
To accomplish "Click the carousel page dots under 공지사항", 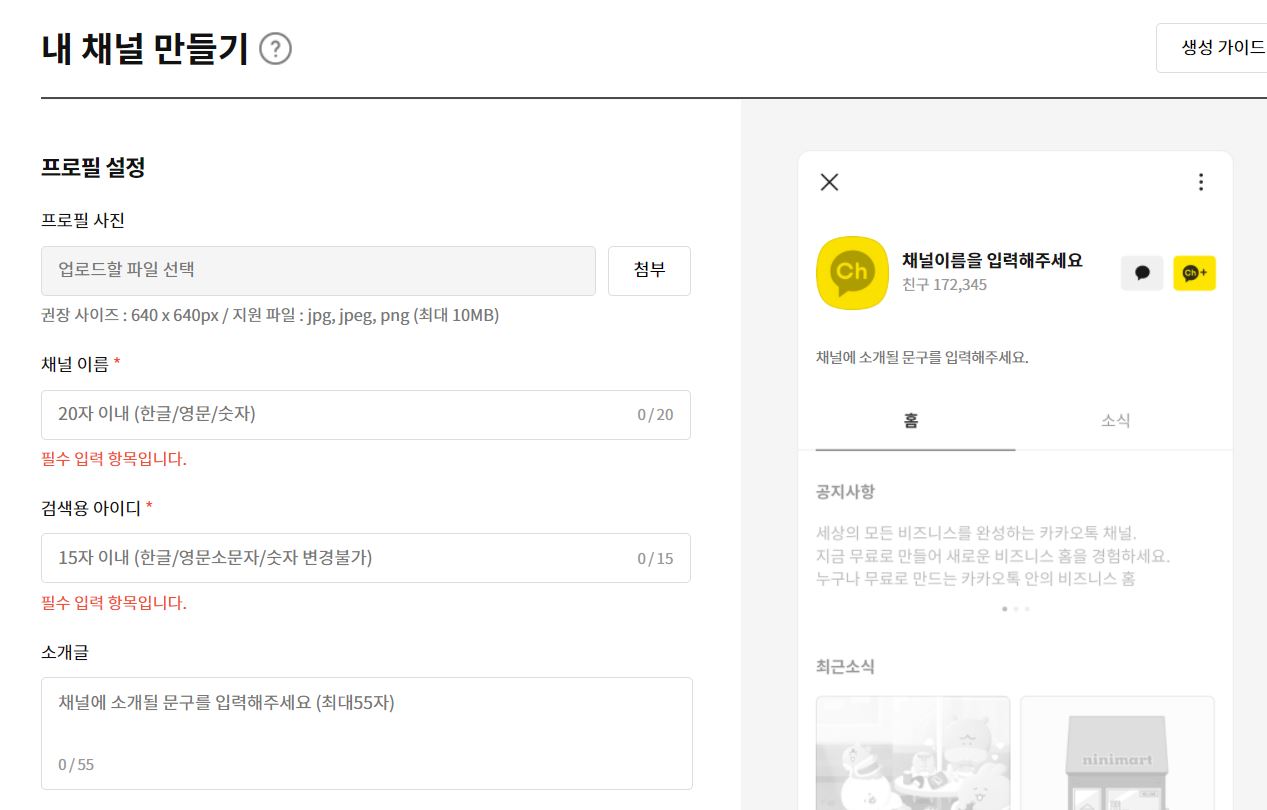I will click(x=1015, y=608).
